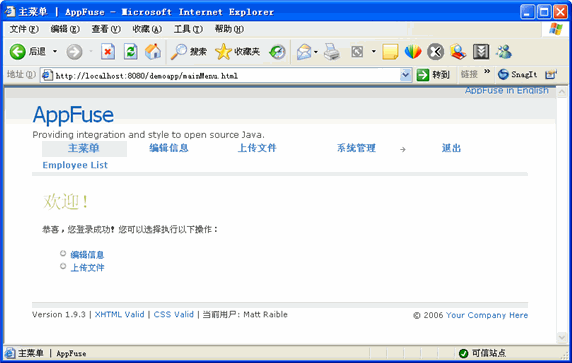Viewport: 572px width, 363px height.
Task: Open the 编辑(E) menu
Action: coord(65,29)
